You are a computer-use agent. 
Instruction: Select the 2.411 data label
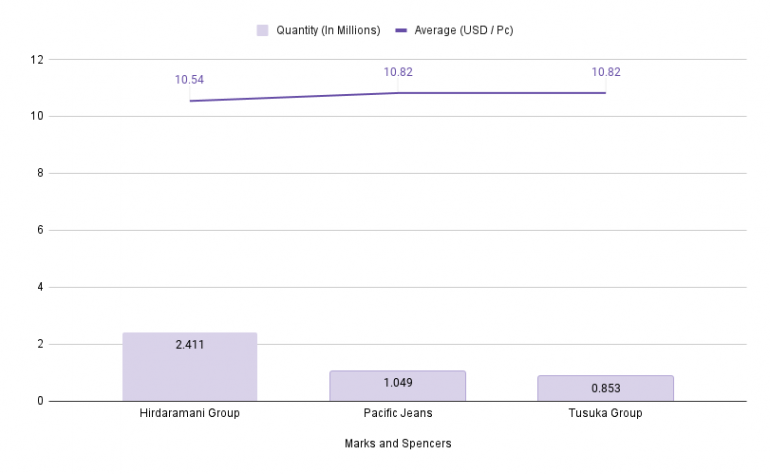(x=190, y=346)
